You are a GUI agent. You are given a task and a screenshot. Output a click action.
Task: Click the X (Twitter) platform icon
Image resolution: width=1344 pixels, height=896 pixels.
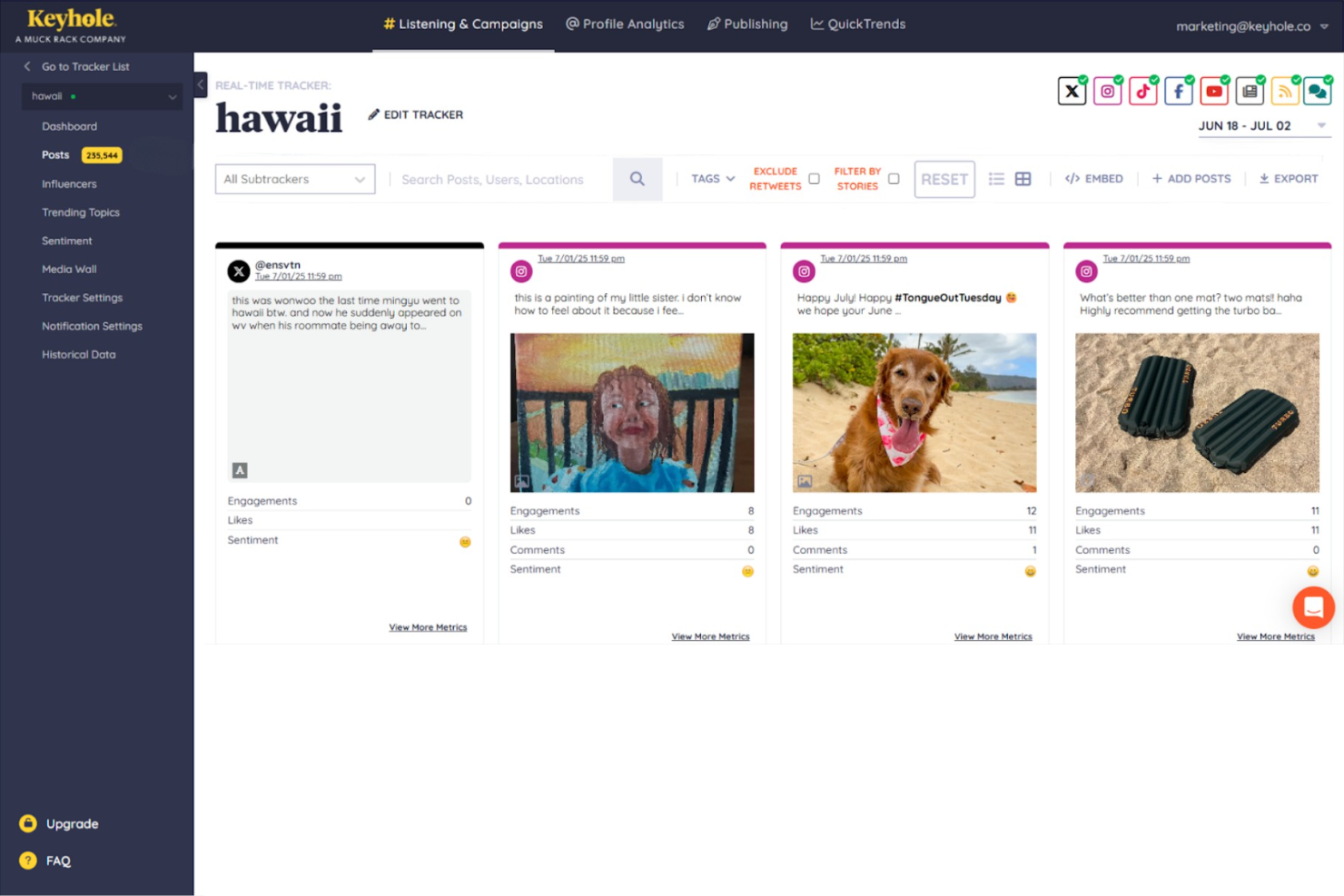click(1072, 91)
